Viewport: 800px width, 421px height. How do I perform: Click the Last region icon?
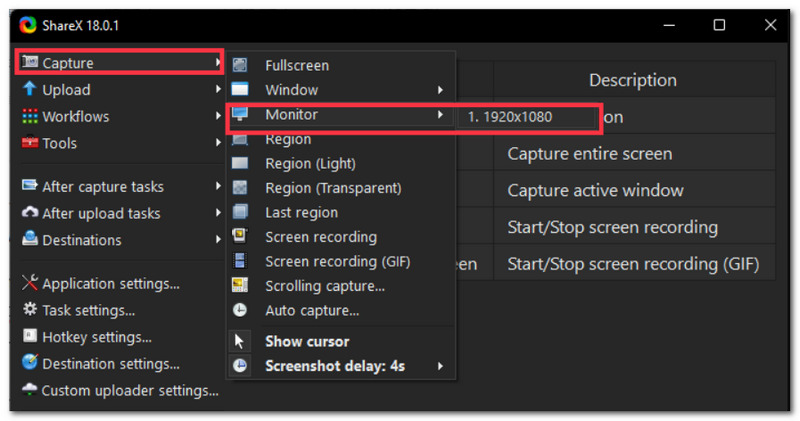pyautogui.click(x=240, y=211)
